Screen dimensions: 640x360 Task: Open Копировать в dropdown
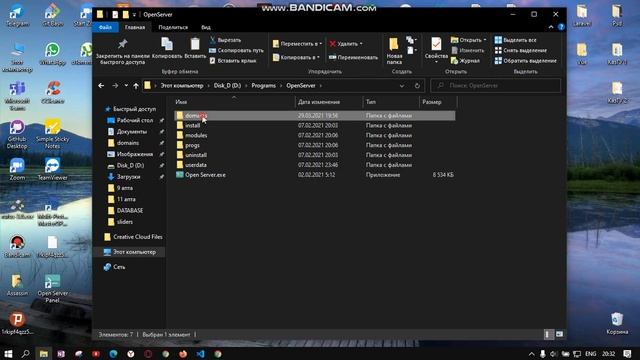[x=296, y=57]
